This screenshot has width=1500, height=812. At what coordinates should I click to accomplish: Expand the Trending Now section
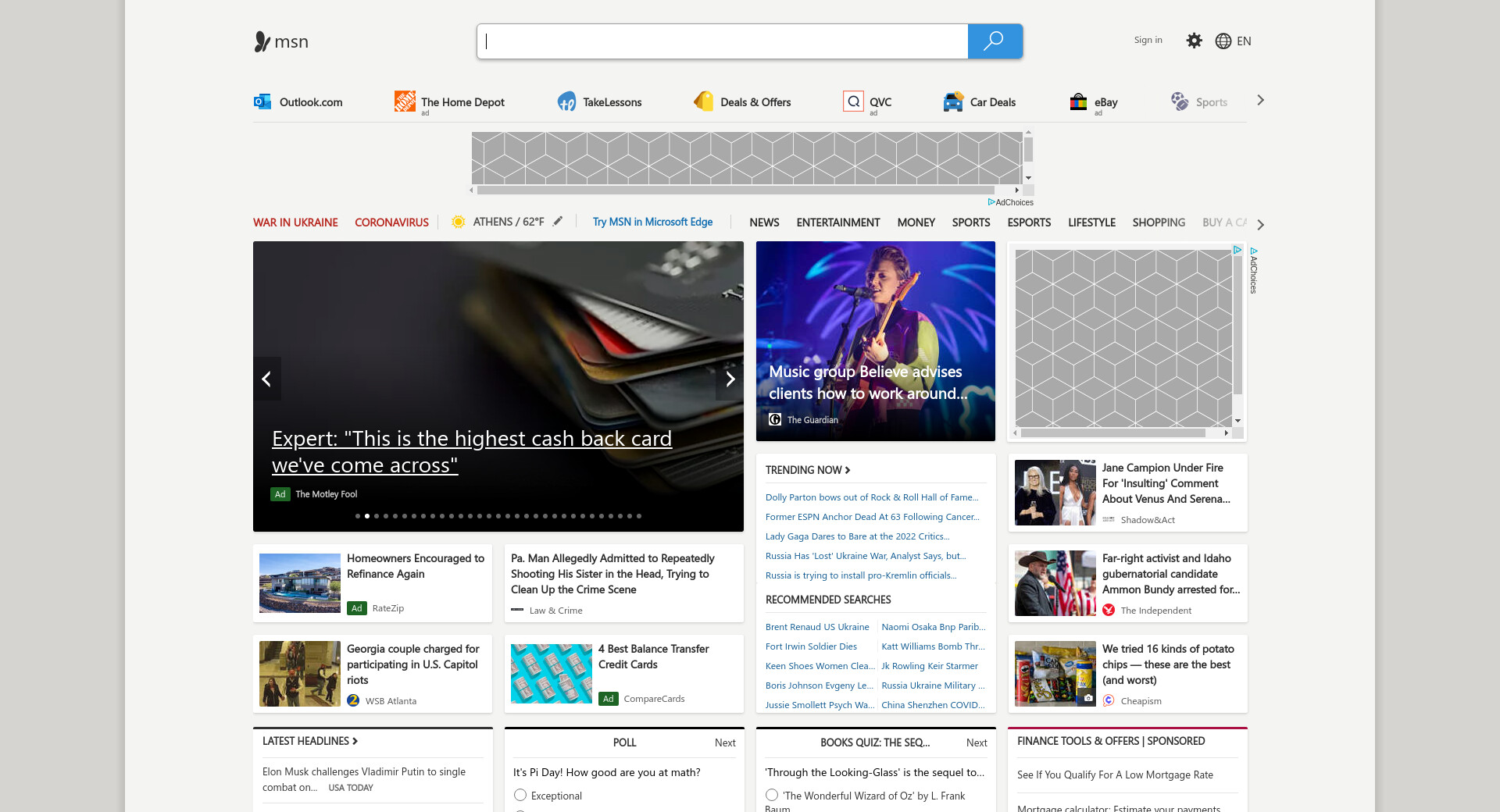808,470
